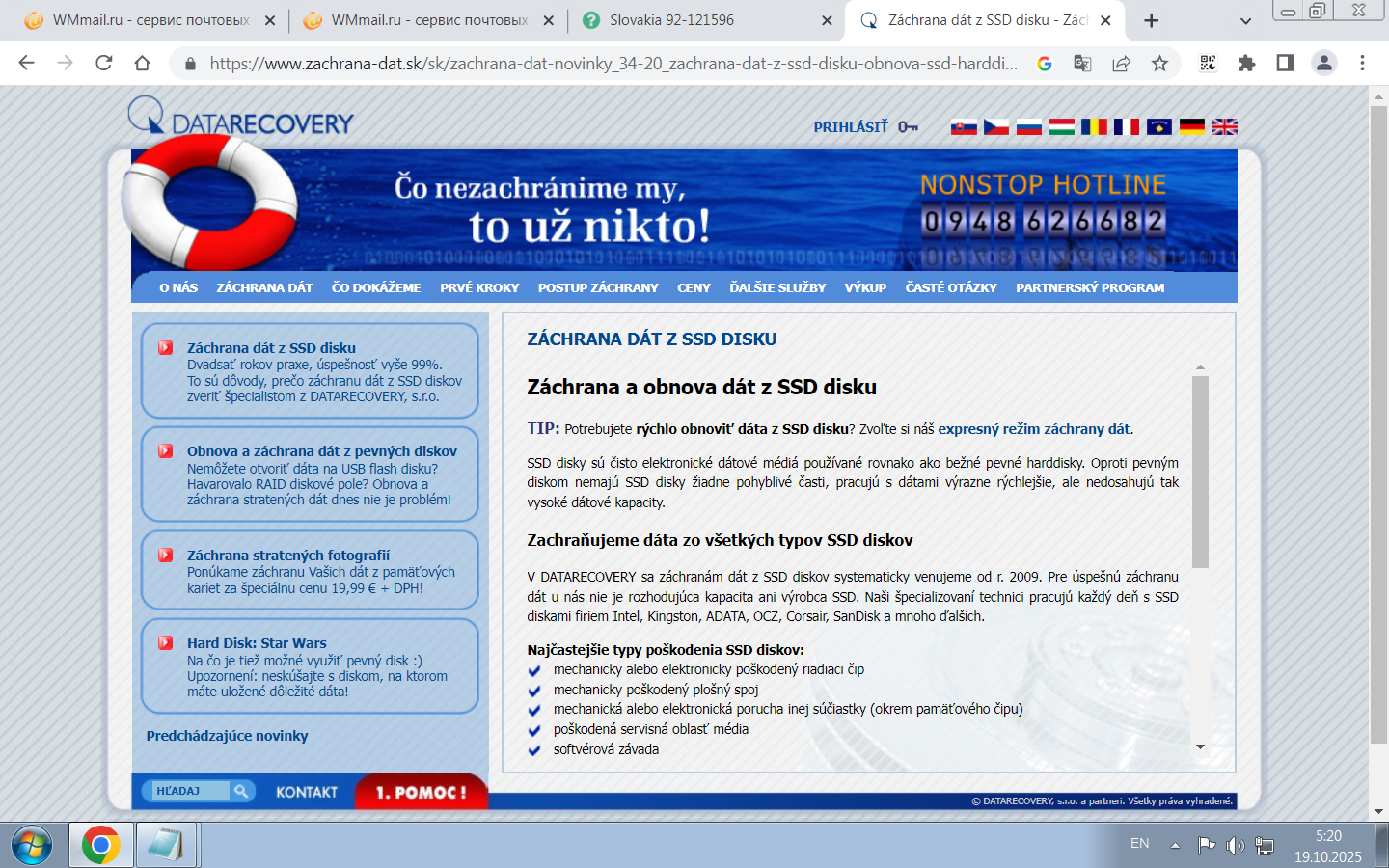Click the PRIHLÁSIŤ login link

tap(851, 126)
